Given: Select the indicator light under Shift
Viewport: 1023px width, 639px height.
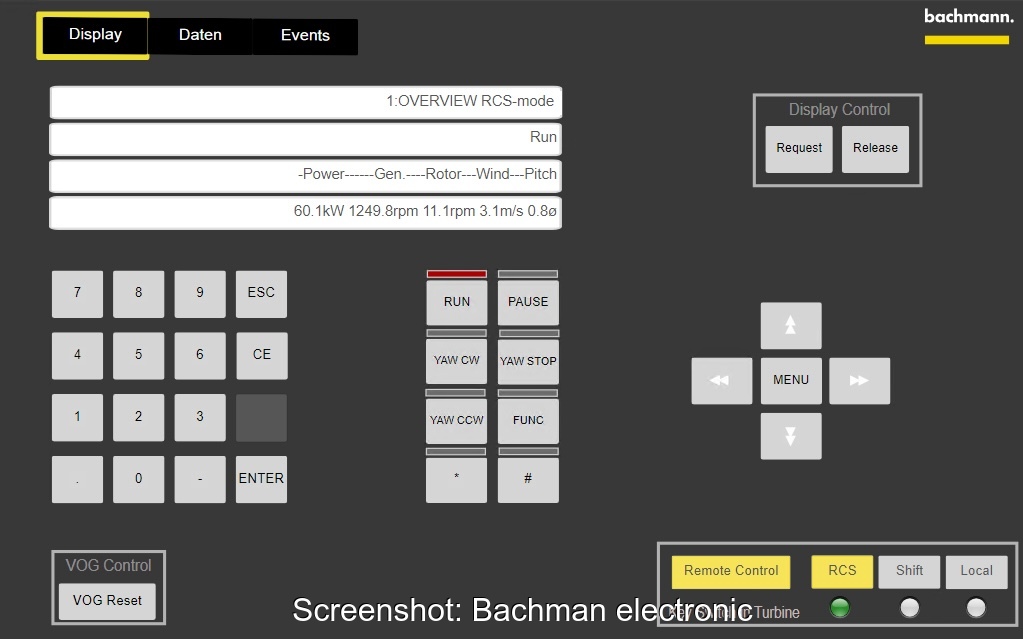Looking at the screenshot, I should (909, 607).
